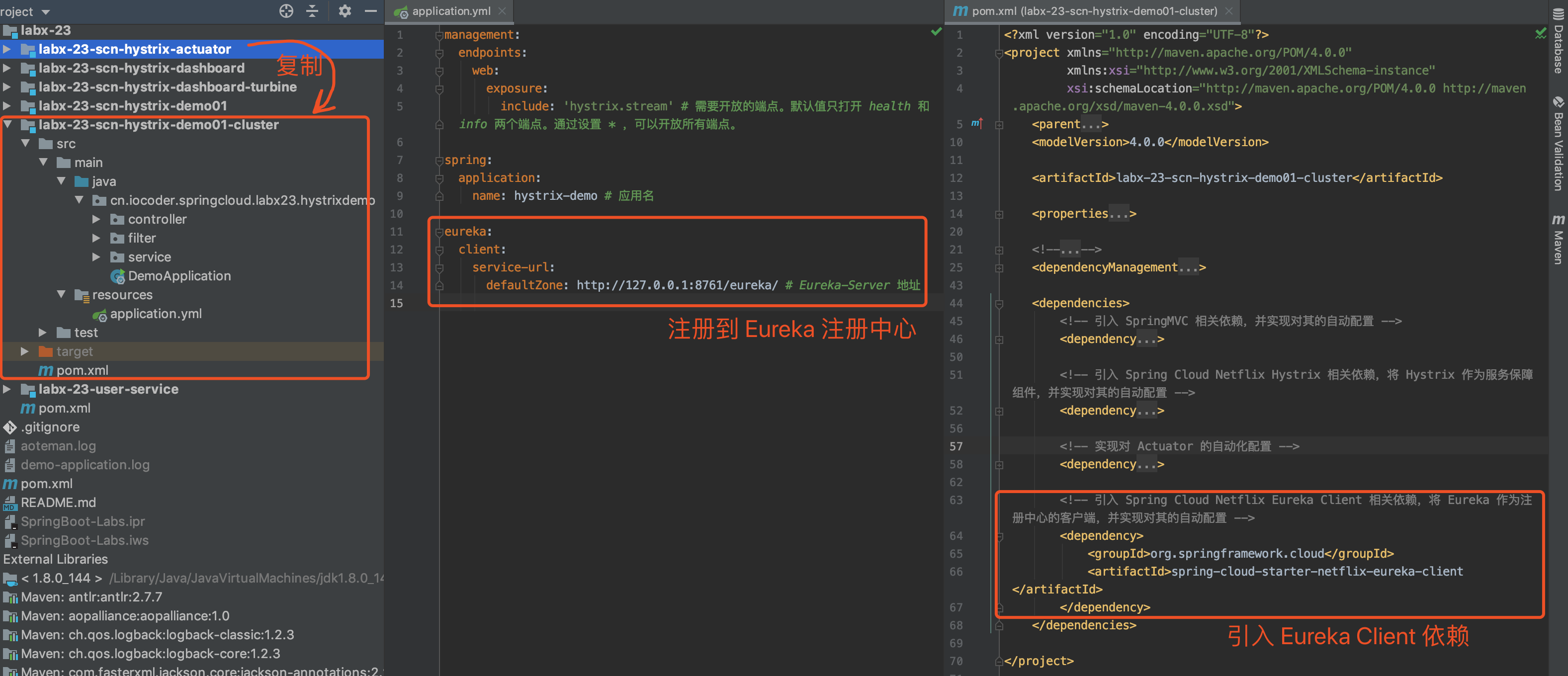Unfold the dependencyManagement section in pom.xml
The height and width of the screenshot is (676, 1568).
point(999,268)
